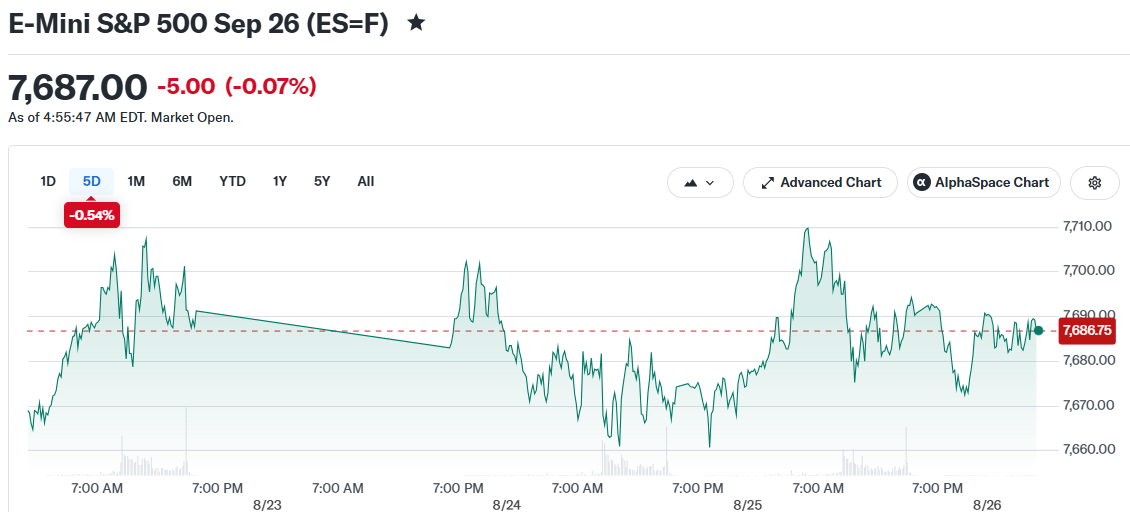Viewport: 1130px width, 512px height.
Task: Open chart settings gear icon
Action: (x=1095, y=182)
